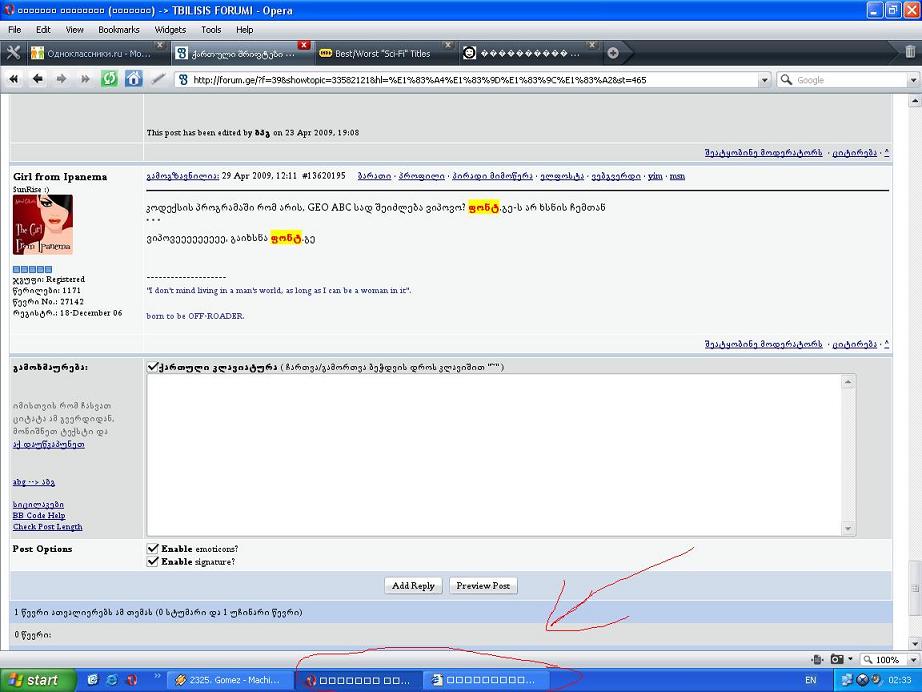This screenshot has width=922, height=692.
Task: Open the Tools menu
Action: coord(211,29)
